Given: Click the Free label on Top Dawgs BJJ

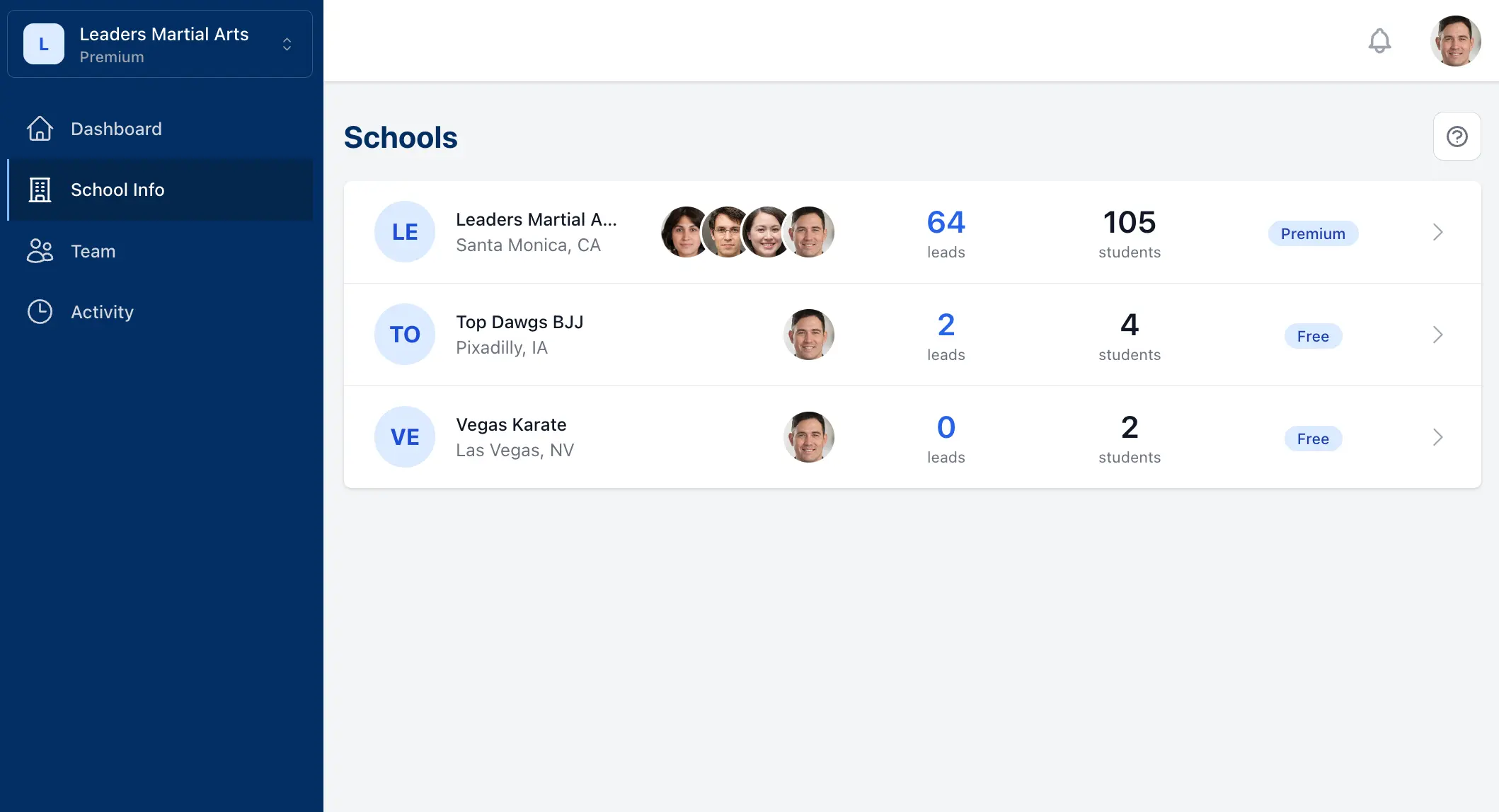Looking at the screenshot, I should (x=1313, y=336).
